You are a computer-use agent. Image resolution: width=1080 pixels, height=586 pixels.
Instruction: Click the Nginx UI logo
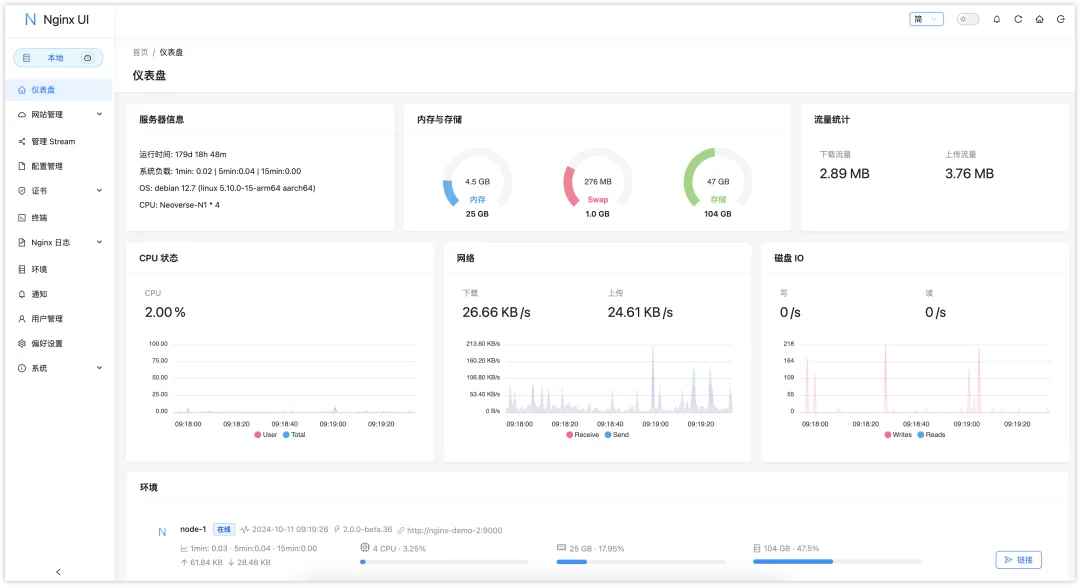tap(56, 19)
